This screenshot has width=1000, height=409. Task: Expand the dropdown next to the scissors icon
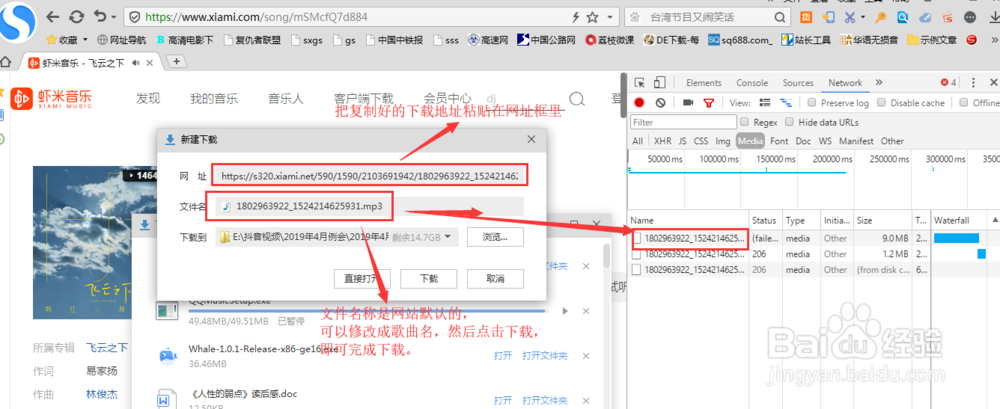[x=864, y=17]
